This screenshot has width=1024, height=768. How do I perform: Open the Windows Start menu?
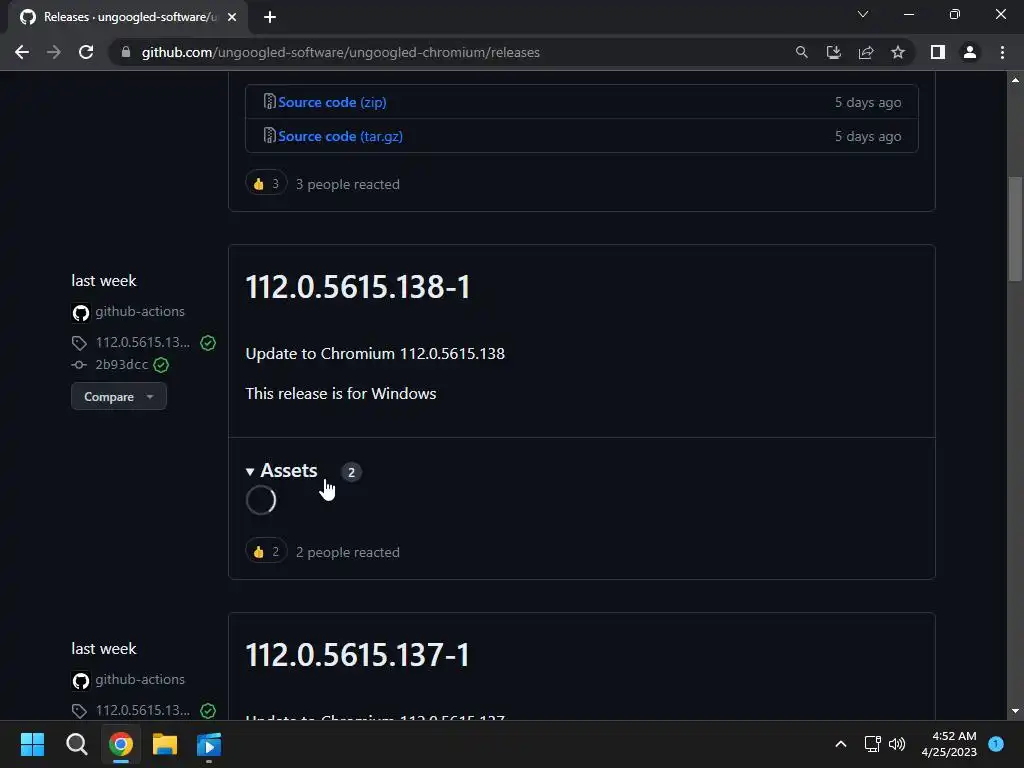point(32,744)
